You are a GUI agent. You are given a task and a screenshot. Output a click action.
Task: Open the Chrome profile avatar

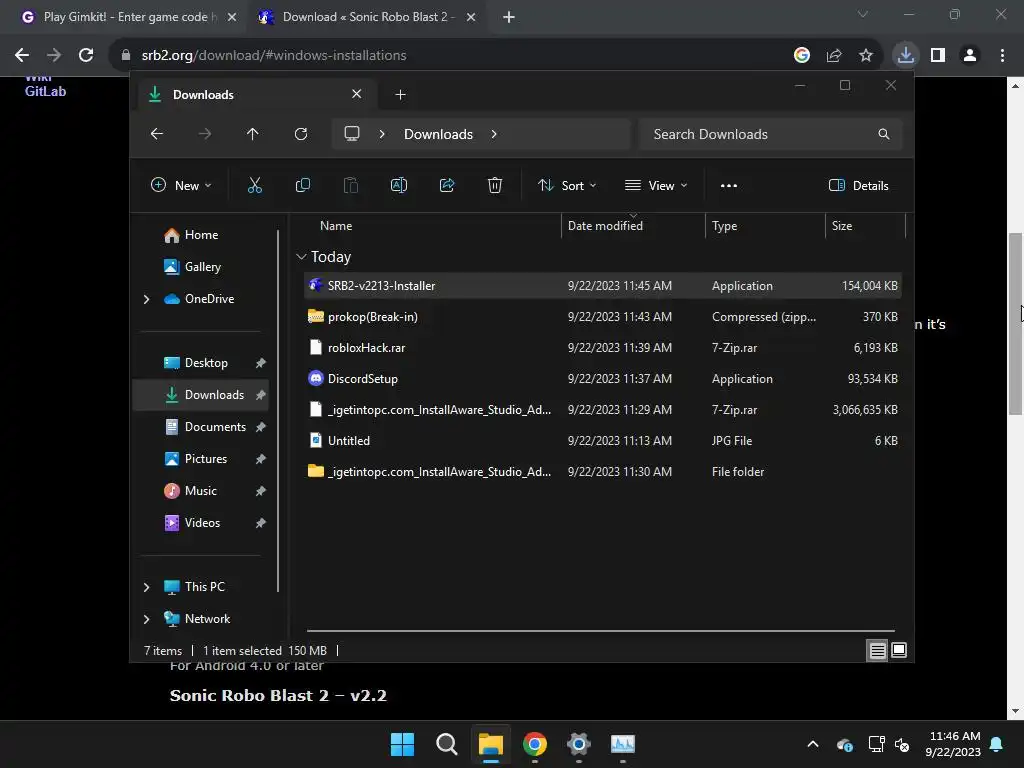tap(970, 56)
